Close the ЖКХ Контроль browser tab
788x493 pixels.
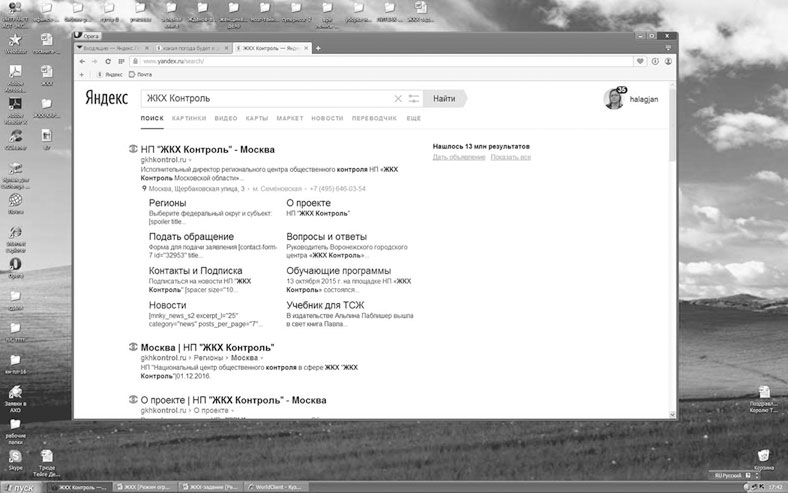[305, 48]
